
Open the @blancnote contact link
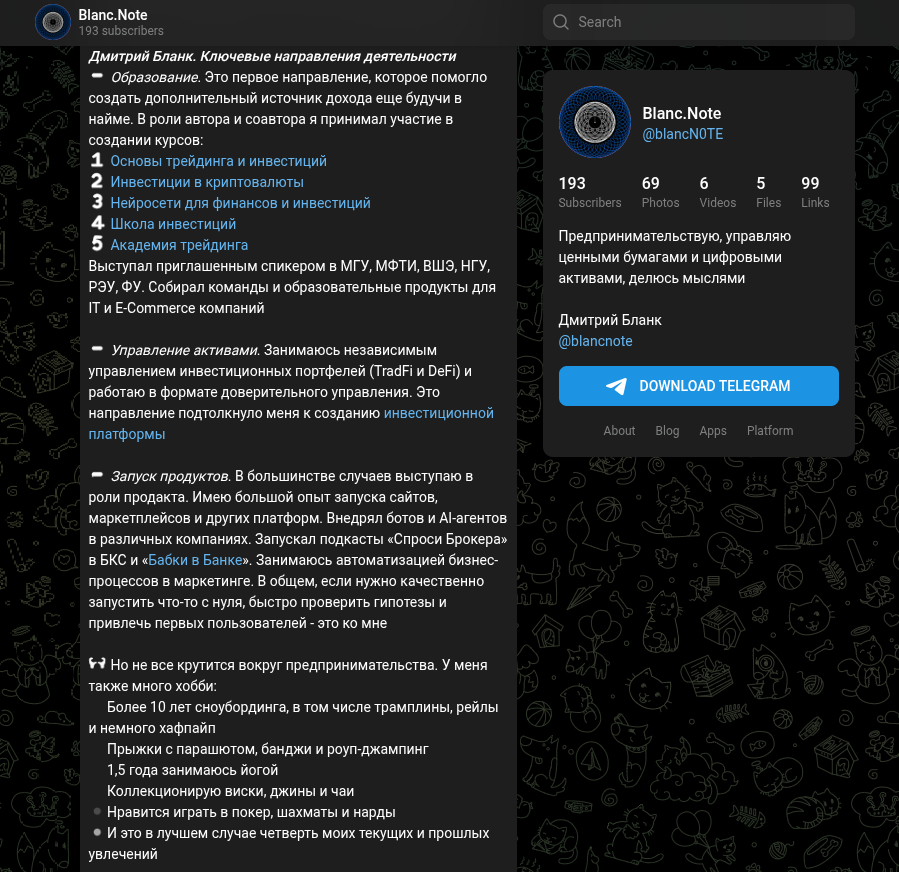point(595,341)
